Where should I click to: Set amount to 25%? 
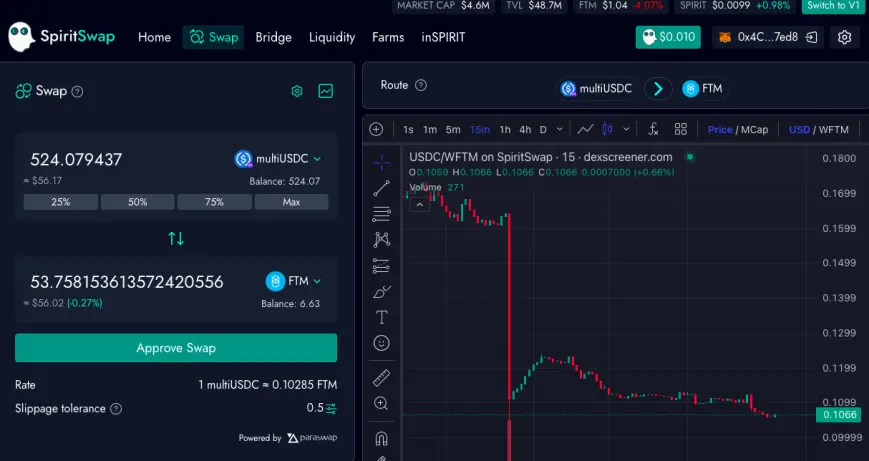click(60, 202)
